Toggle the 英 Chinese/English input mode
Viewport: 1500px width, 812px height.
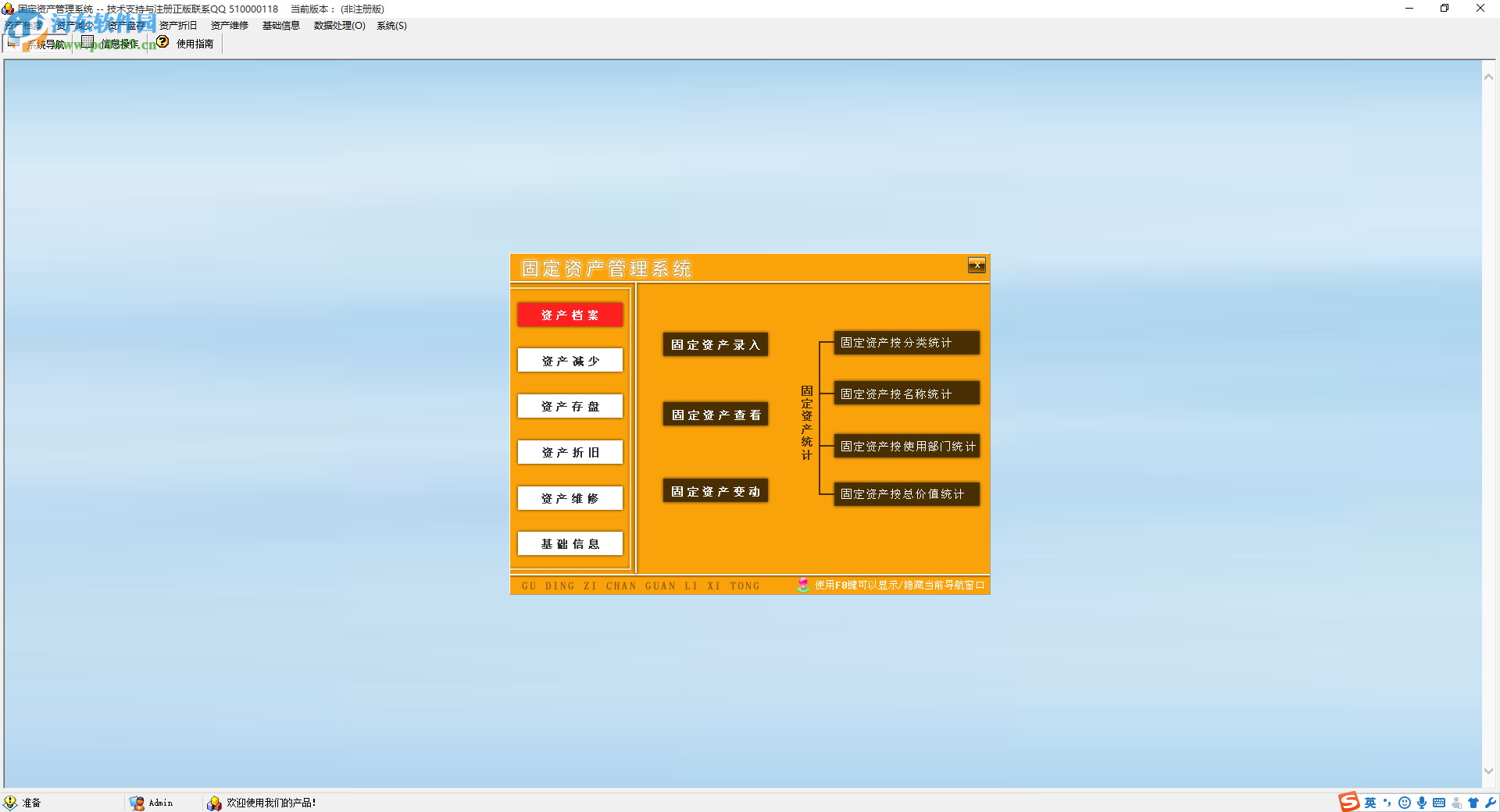coord(1370,803)
